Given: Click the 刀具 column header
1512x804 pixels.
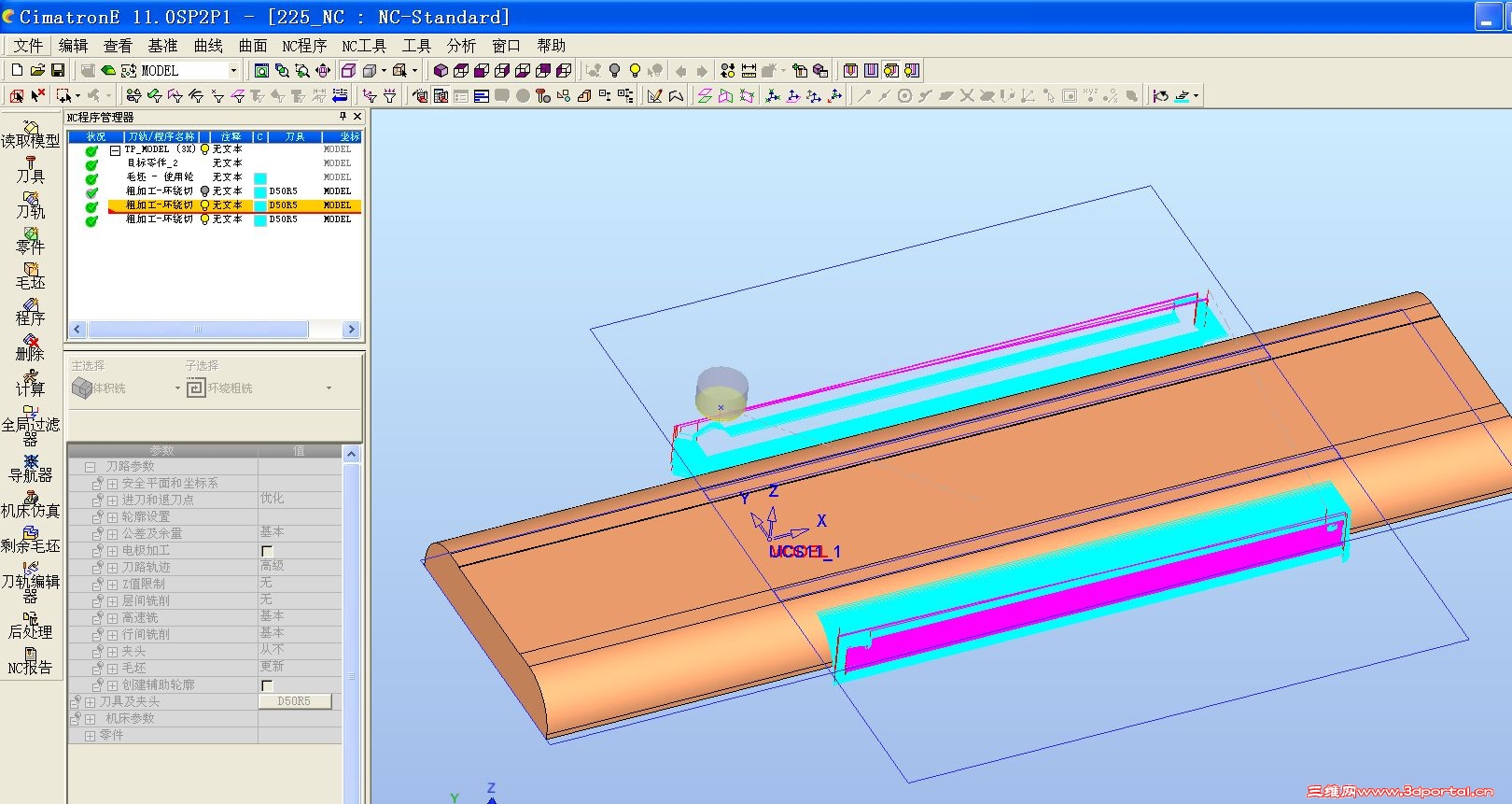Looking at the screenshot, I should [x=295, y=136].
